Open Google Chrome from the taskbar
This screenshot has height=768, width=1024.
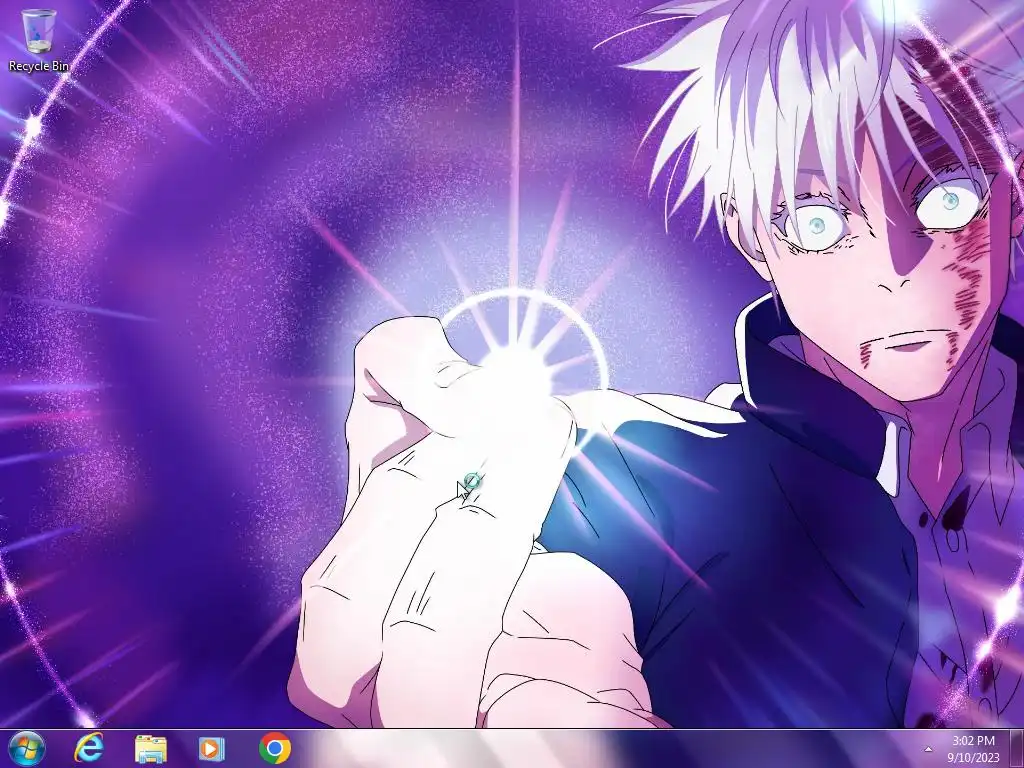pos(275,748)
